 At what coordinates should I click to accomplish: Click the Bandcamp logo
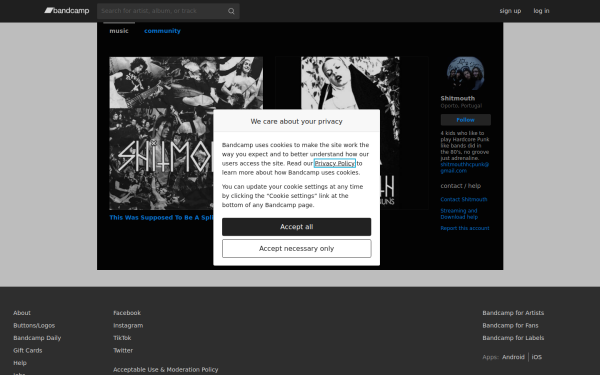tap(67, 11)
